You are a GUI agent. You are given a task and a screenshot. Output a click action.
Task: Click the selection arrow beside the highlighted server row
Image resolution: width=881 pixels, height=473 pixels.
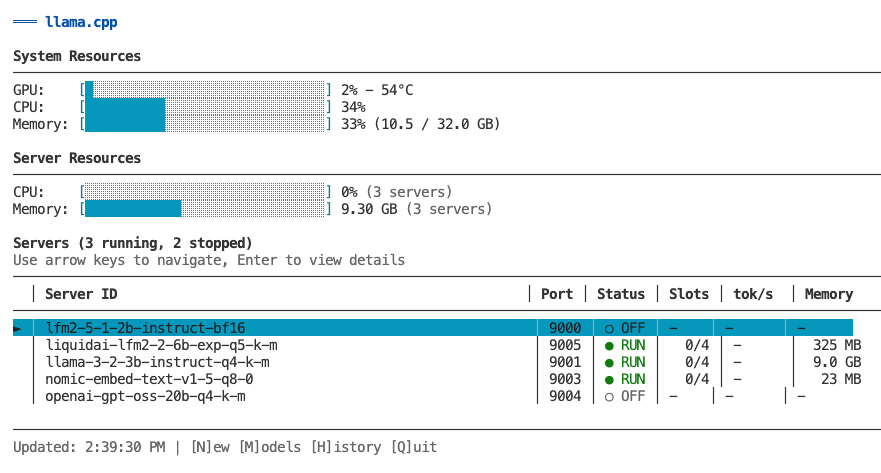pos(17,328)
